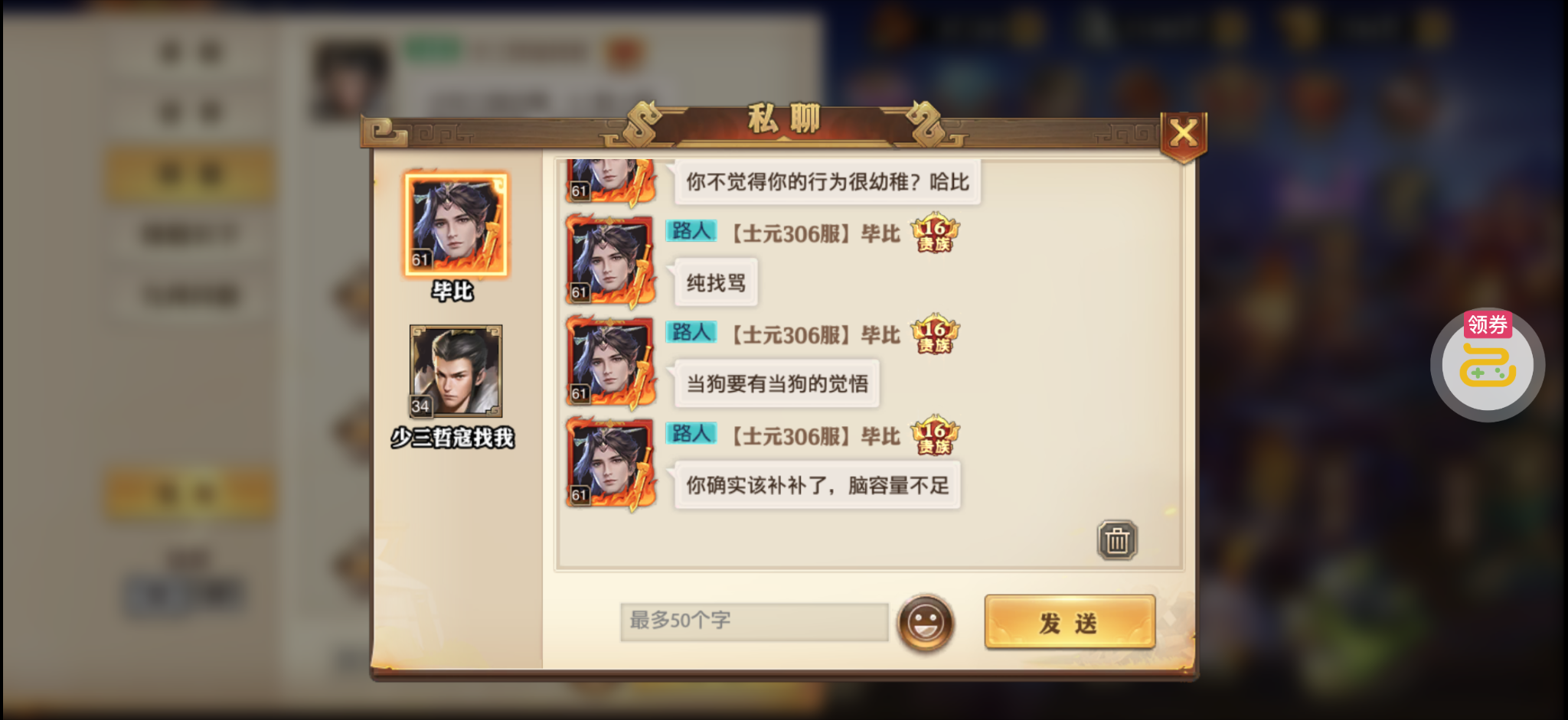
Task: Click player name 【士元306服】毕比 above 脑容量不足
Action: pos(814,437)
